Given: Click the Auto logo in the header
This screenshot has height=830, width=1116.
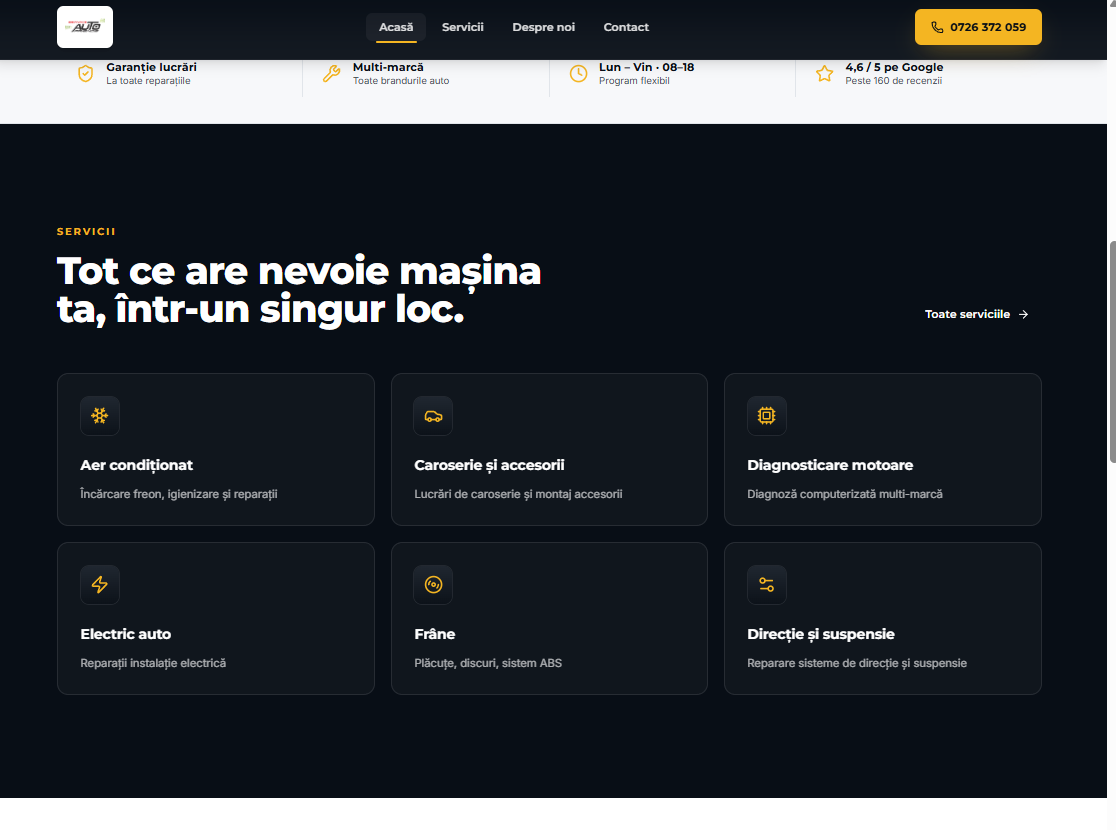Looking at the screenshot, I should pos(84,27).
